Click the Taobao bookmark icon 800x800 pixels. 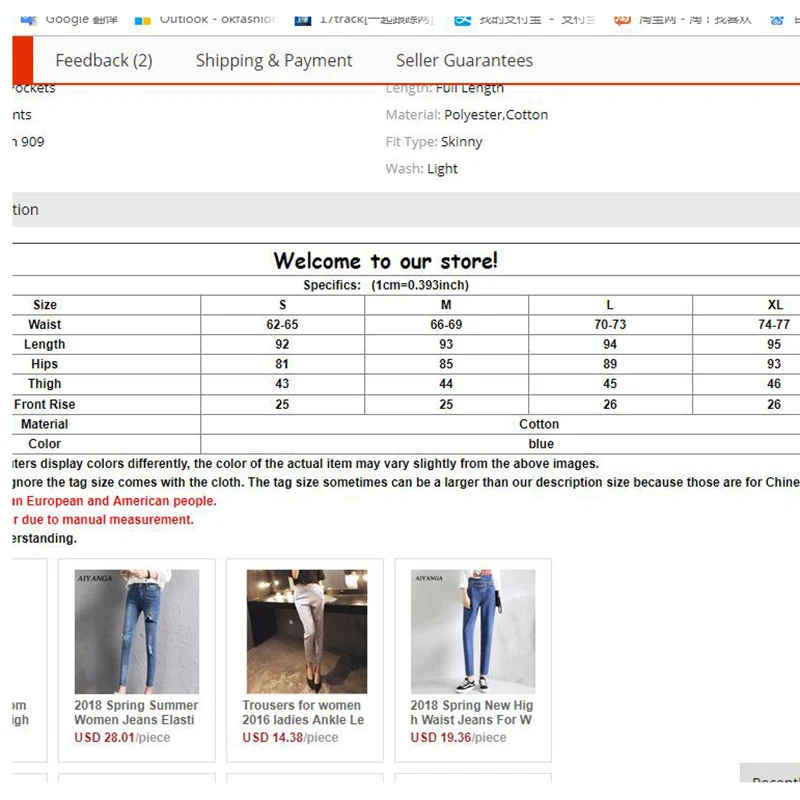(622, 20)
